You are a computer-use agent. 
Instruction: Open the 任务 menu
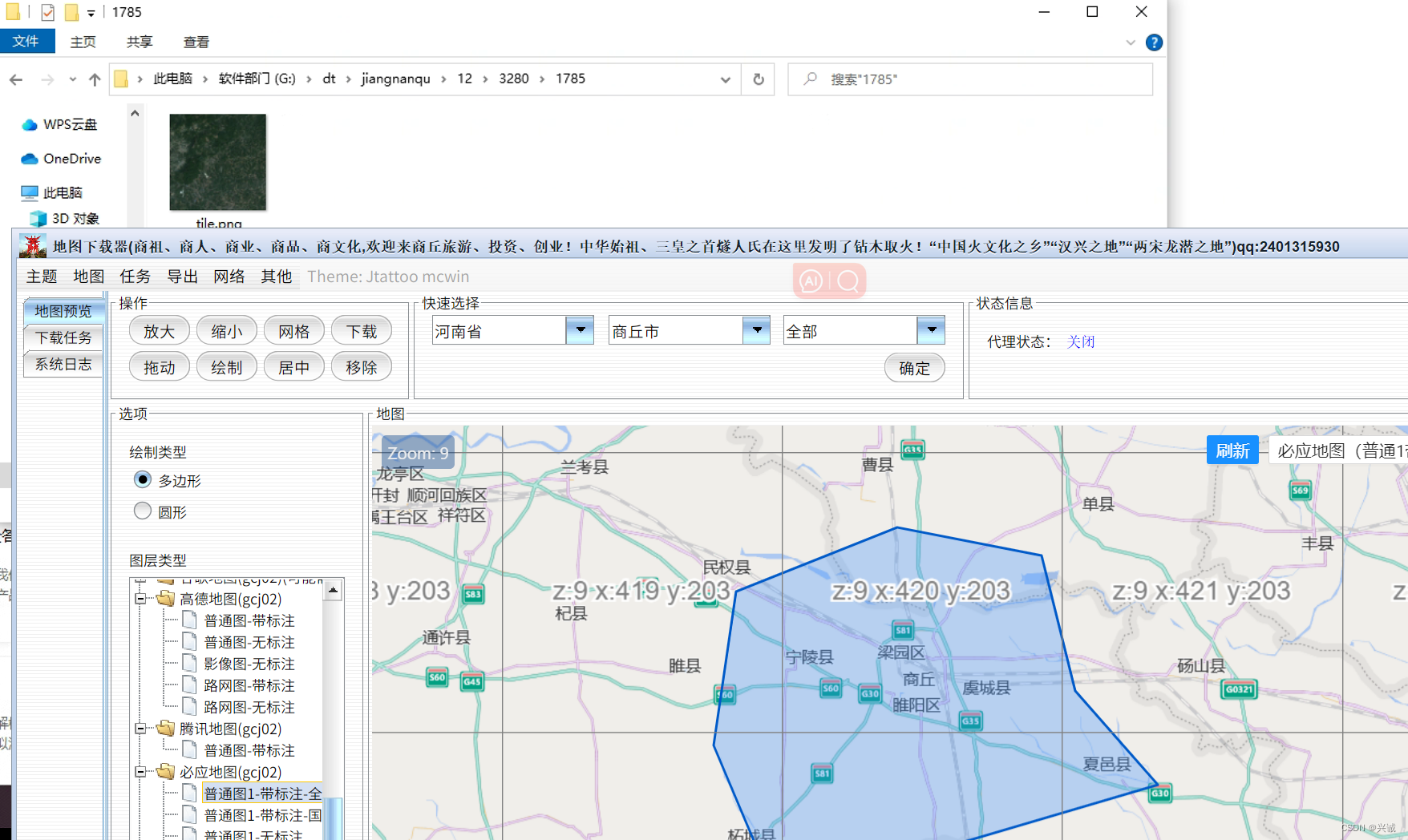pyautogui.click(x=136, y=277)
